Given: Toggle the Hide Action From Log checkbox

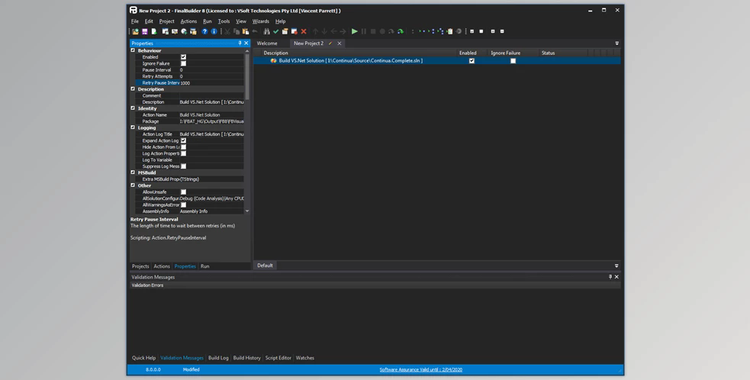Looking at the screenshot, I should coord(183,147).
